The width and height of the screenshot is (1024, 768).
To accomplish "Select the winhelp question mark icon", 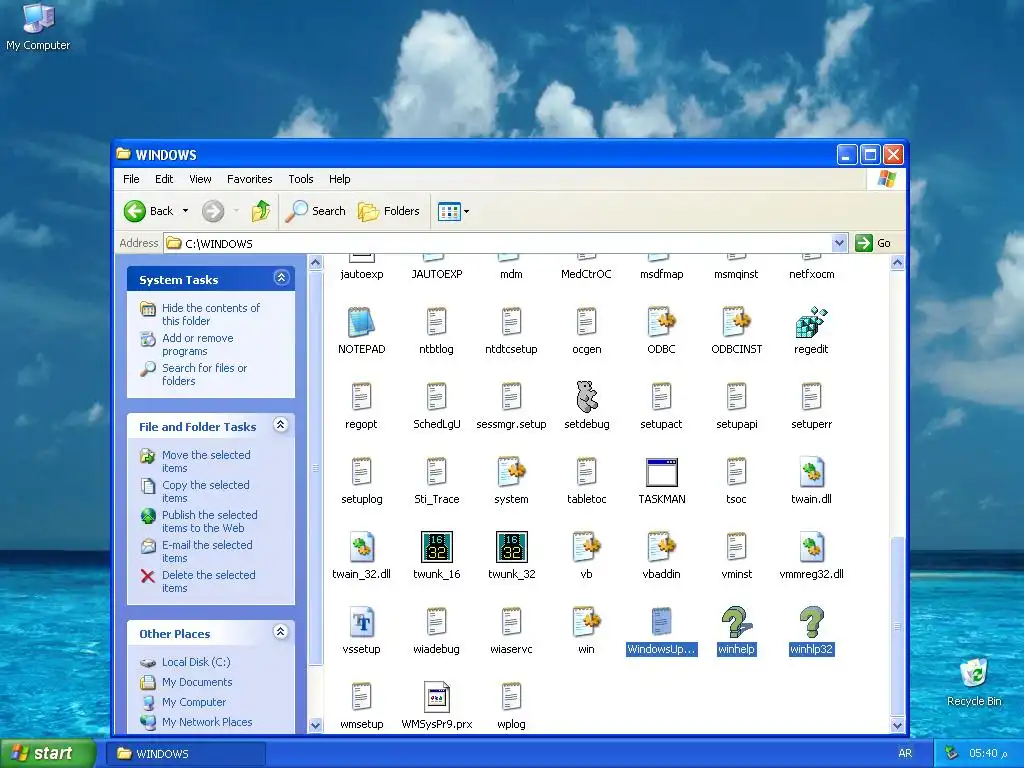I will (x=736, y=622).
